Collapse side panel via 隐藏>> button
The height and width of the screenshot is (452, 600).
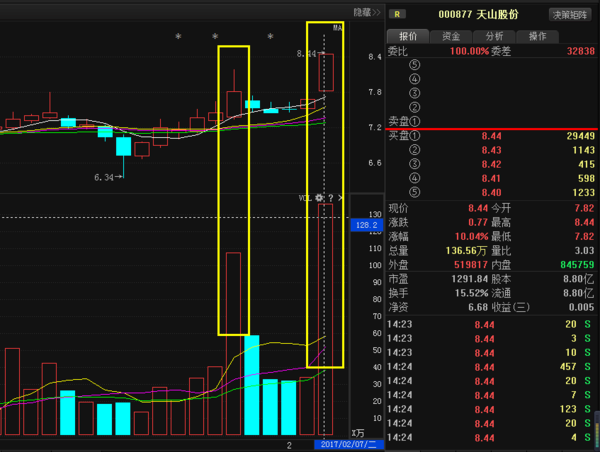click(x=367, y=13)
